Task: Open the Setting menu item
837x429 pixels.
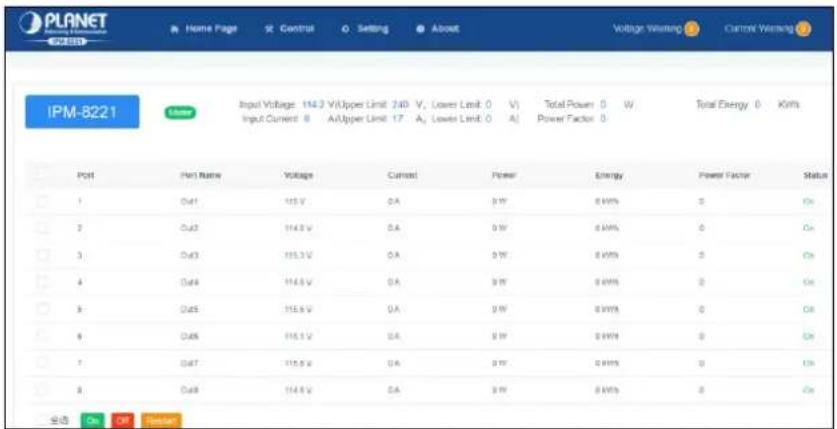Action: [365, 28]
